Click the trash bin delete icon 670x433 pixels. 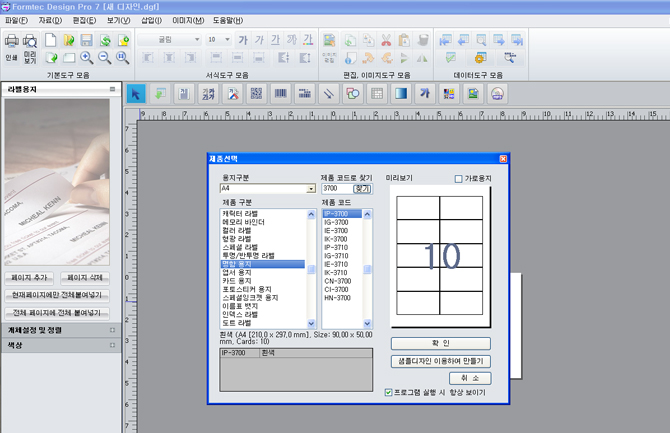[x=422, y=40]
